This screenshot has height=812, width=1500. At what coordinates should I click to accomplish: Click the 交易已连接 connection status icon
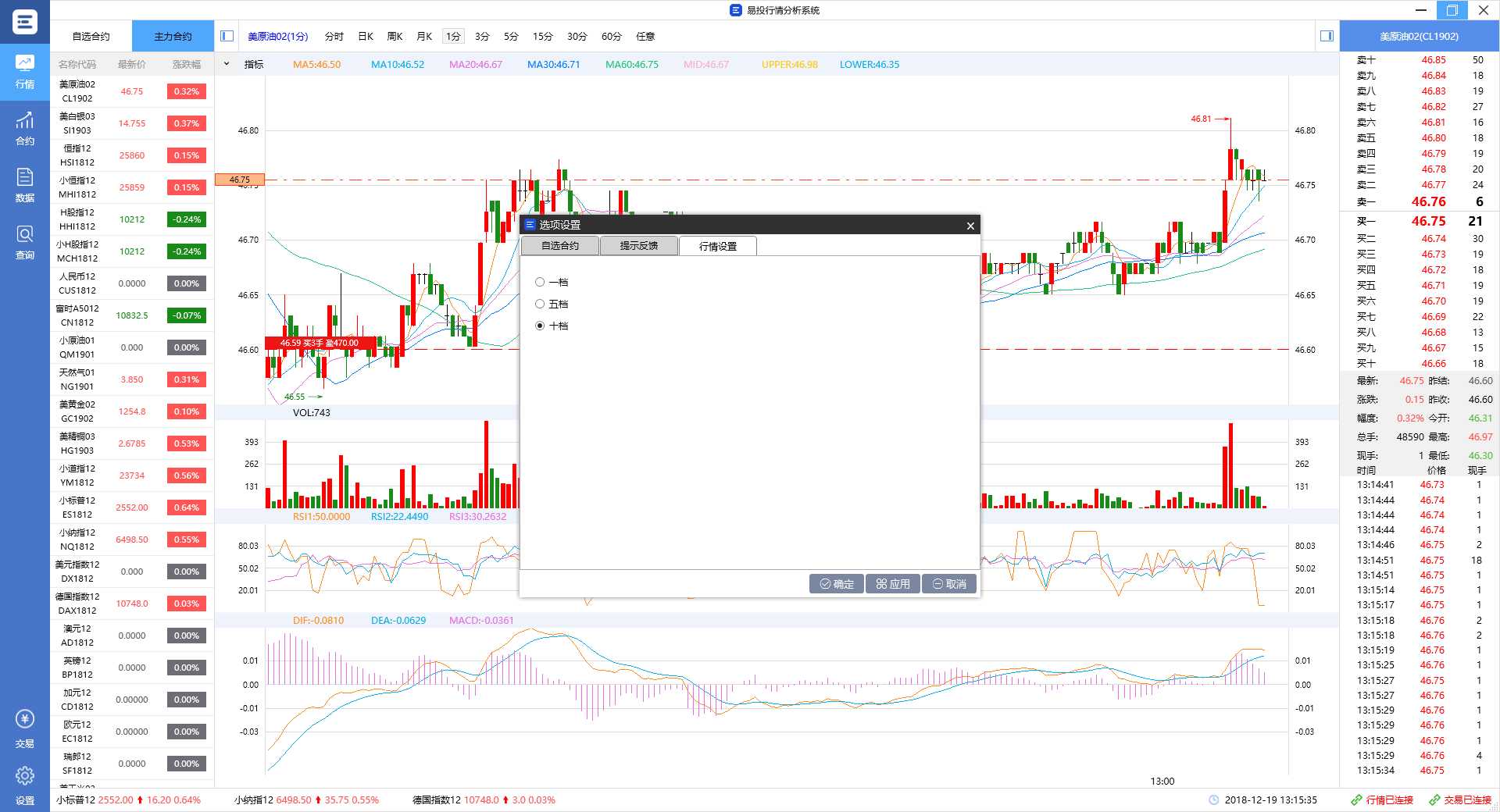point(1434,800)
